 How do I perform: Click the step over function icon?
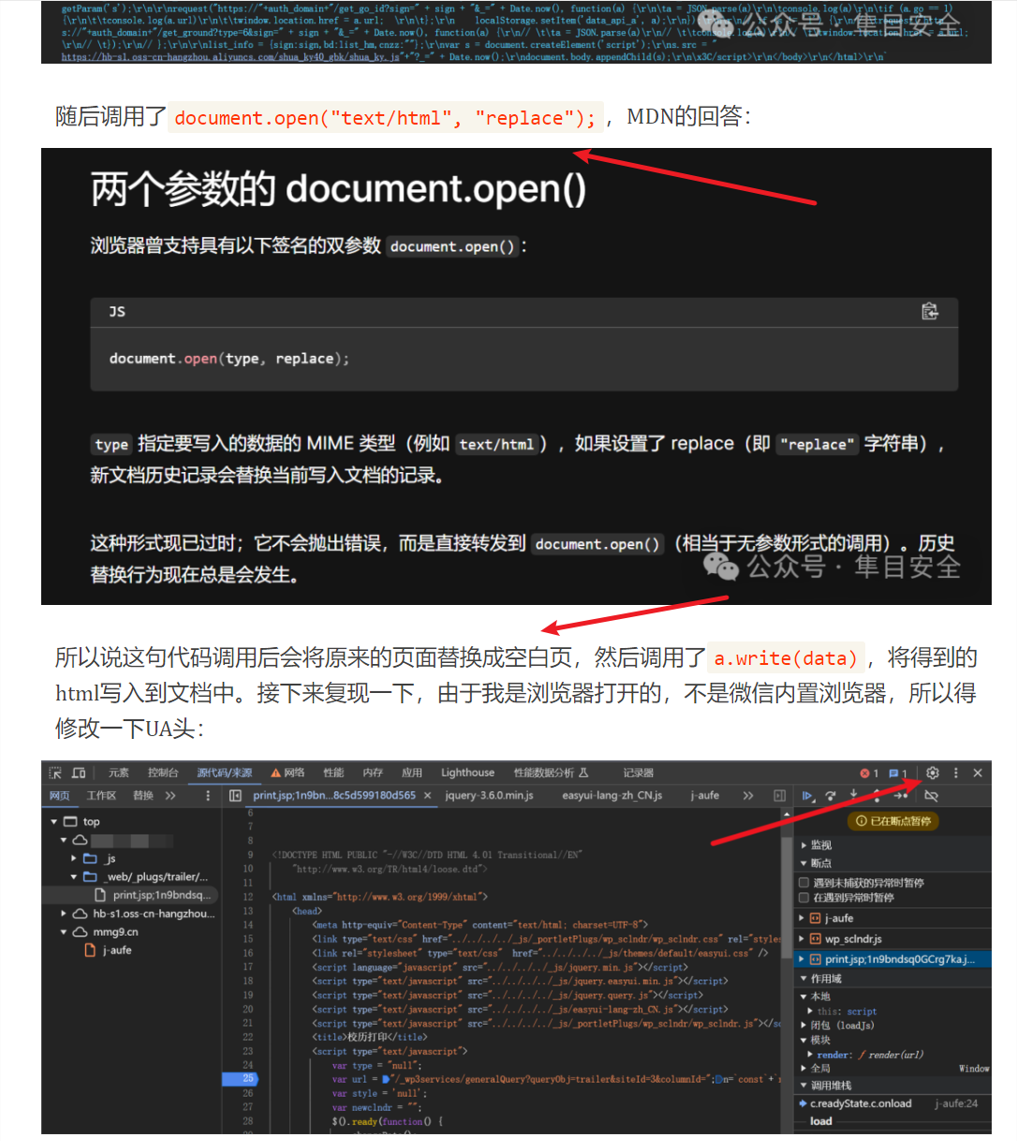tap(830, 796)
